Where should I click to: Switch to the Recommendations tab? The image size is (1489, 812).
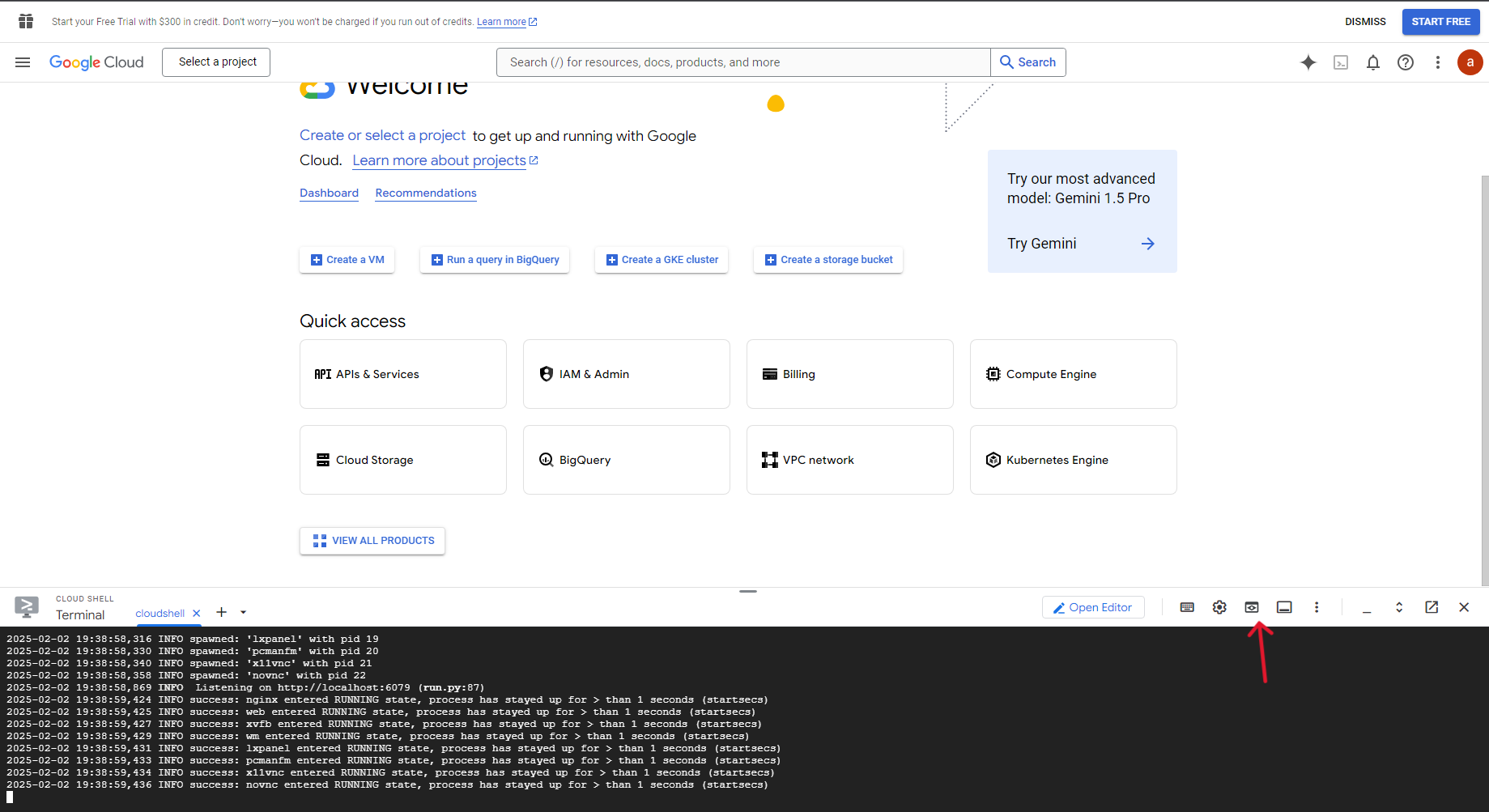pos(426,193)
